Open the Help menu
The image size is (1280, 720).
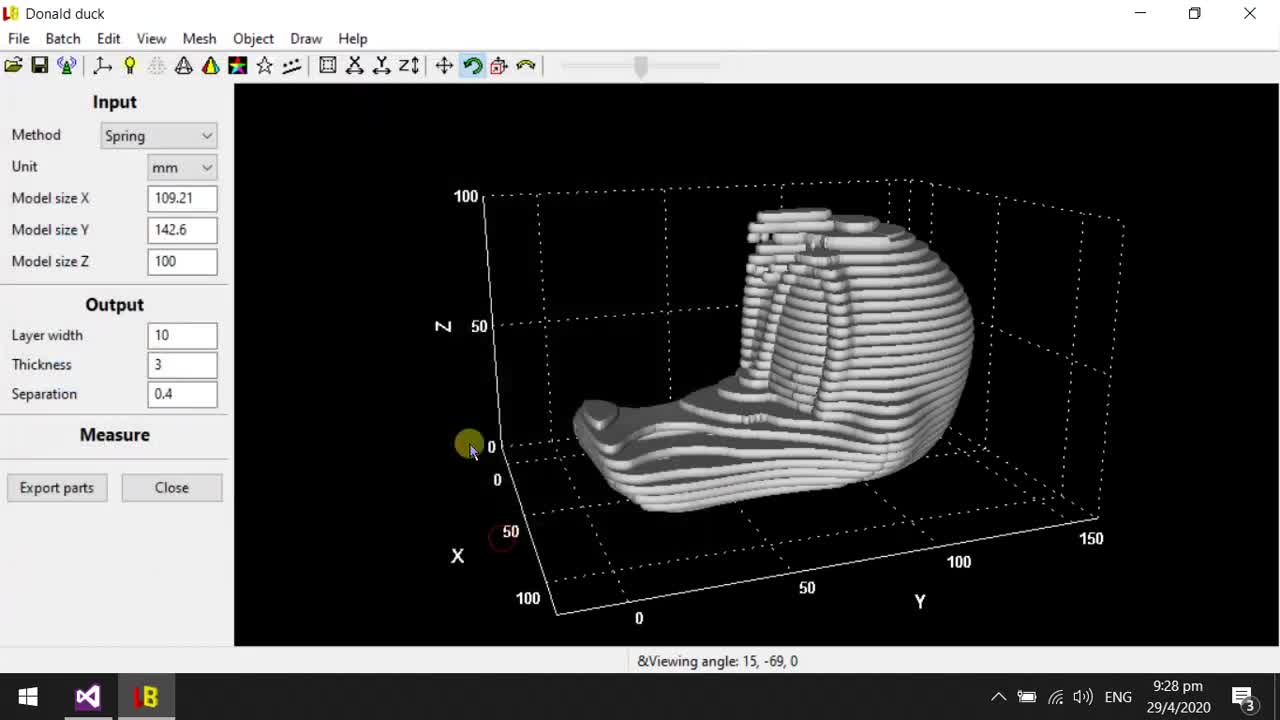pos(352,38)
